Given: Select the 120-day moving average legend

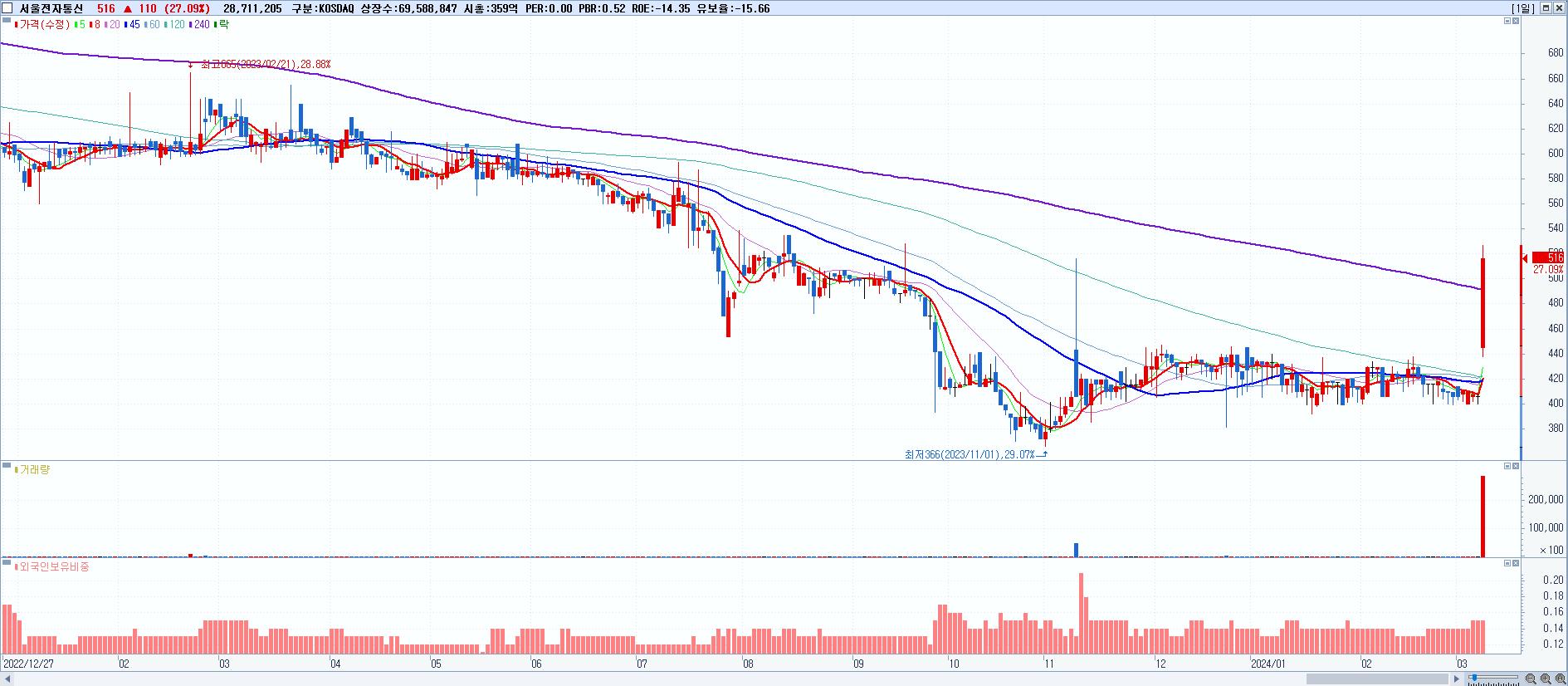Looking at the screenshot, I should [x=174, y=24].
